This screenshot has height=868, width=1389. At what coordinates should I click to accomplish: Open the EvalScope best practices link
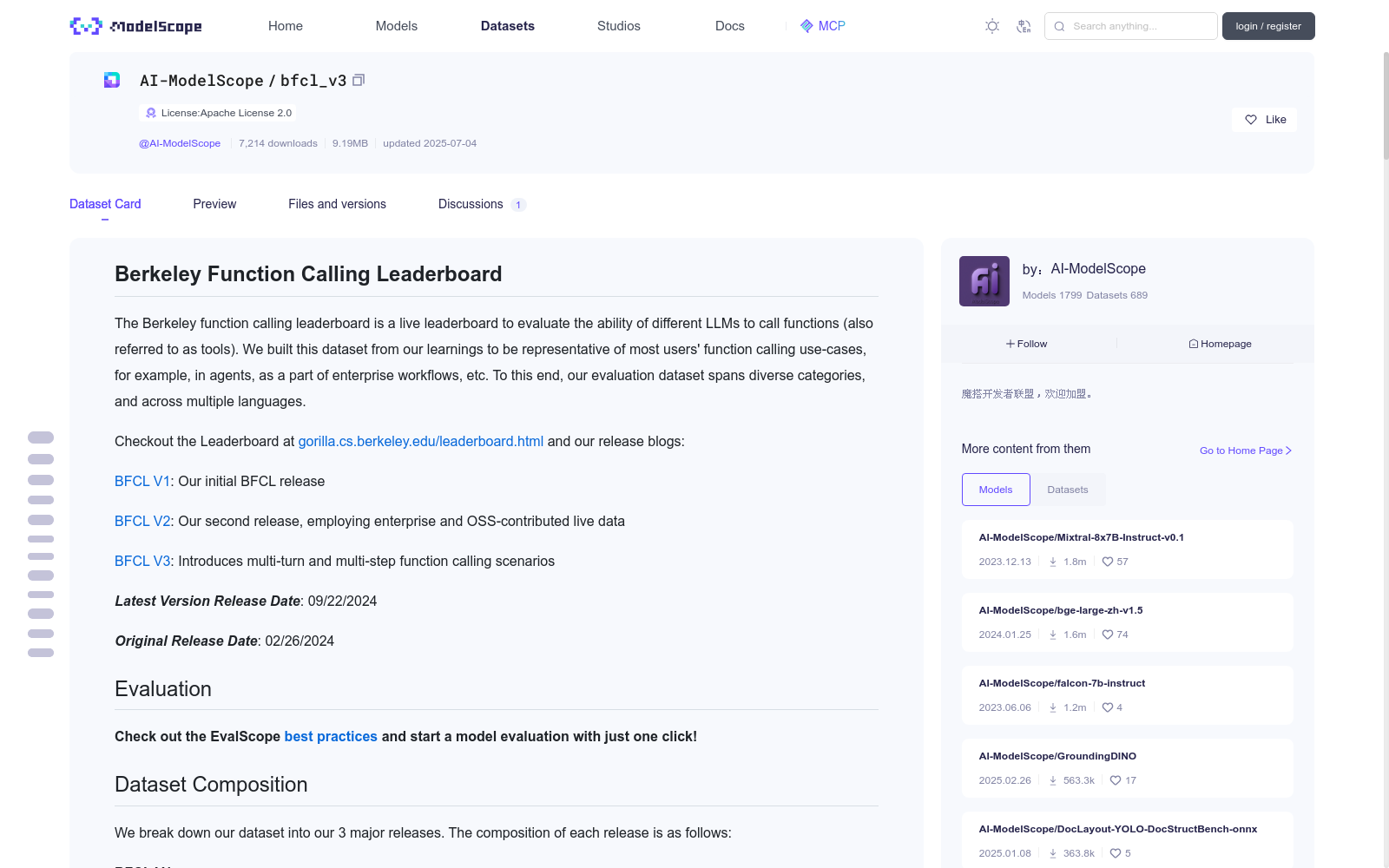[331, 736]
